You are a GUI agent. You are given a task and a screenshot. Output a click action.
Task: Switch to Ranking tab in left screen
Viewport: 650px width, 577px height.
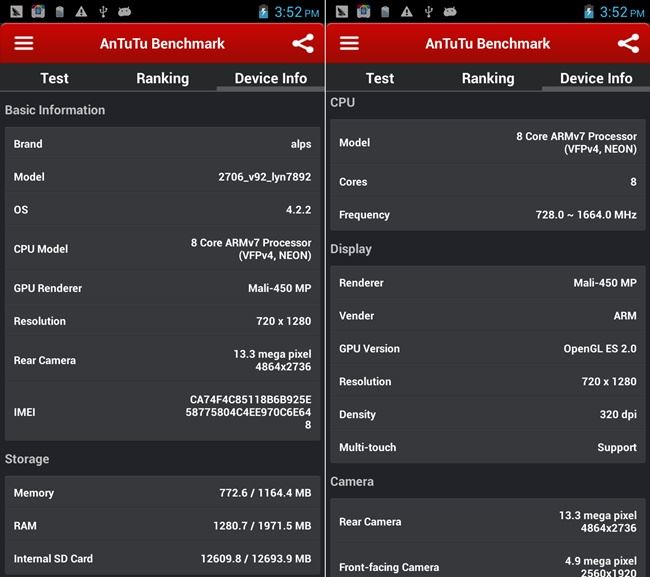pyautogui.click(x=162, y=78)
